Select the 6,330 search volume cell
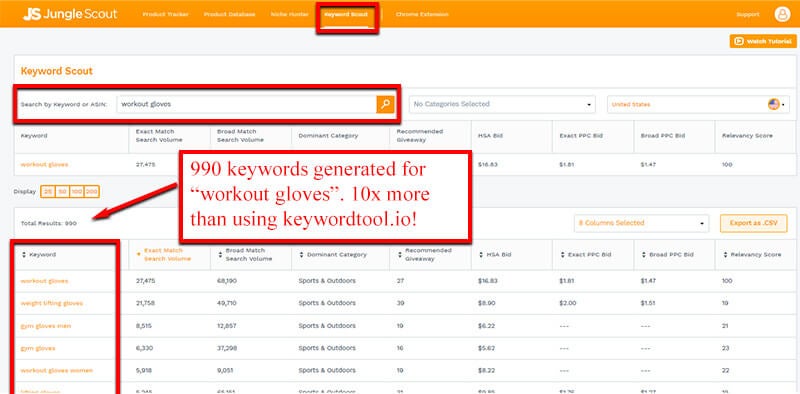Screen dimensions: 800x394 coord(144,348)
